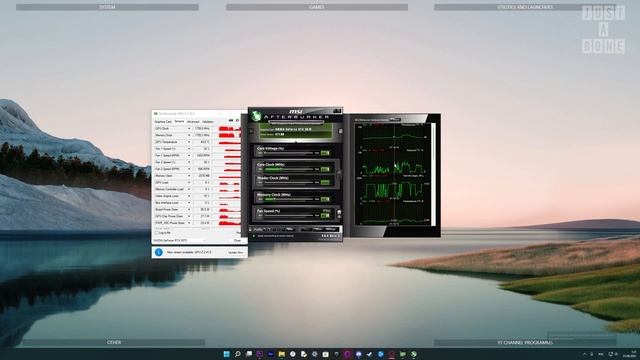Click the GPU Temperature value reading
The height and width of the screenshot is (360, 640).
[203, 142]
